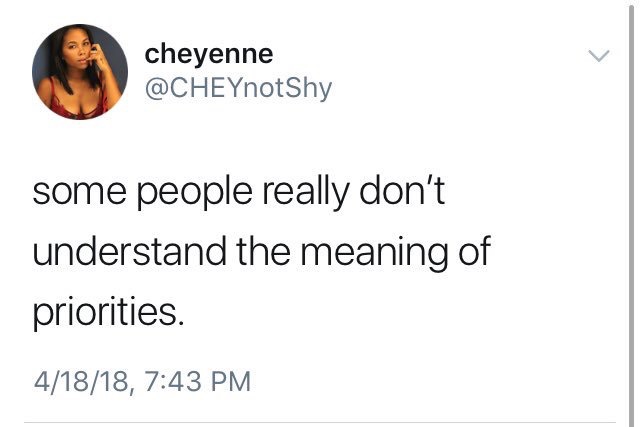The image size is (640, 427).
Task: Click the word some starting the tweet
Action: tap(80, 195)
